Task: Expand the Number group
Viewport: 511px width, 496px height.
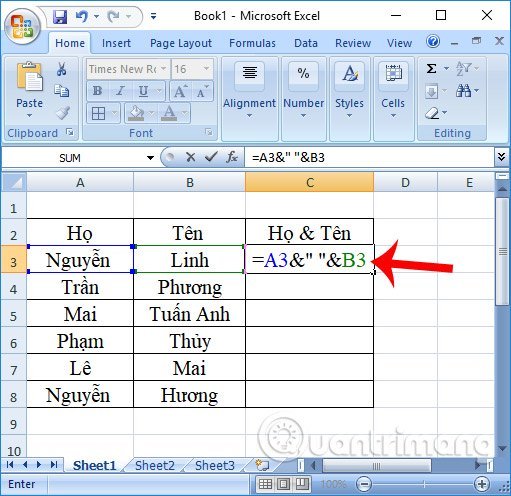Action: point(303,99)
